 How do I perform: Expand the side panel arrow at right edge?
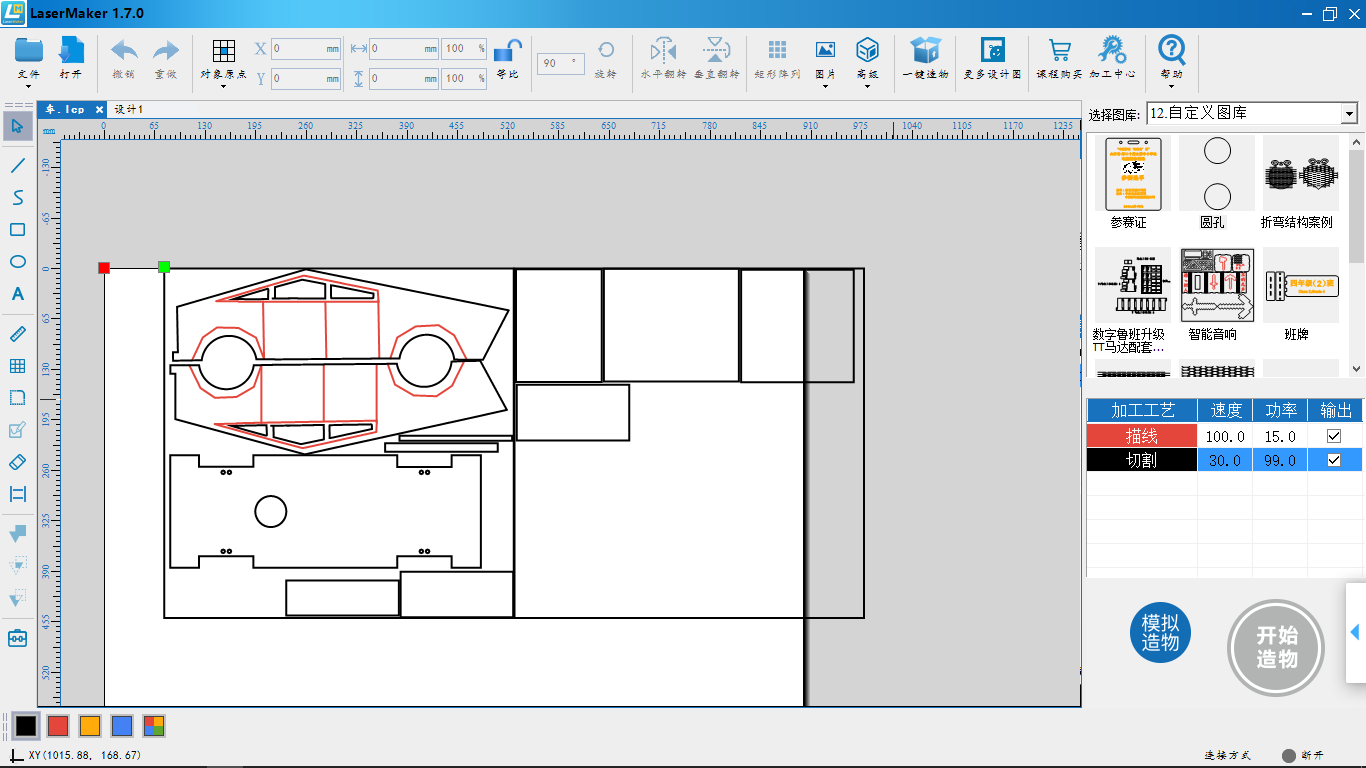1355,632
